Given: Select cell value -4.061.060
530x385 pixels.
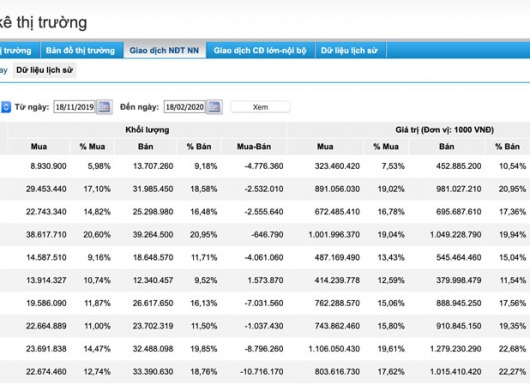Looking at the screenshot, I should tap(264, 257).
